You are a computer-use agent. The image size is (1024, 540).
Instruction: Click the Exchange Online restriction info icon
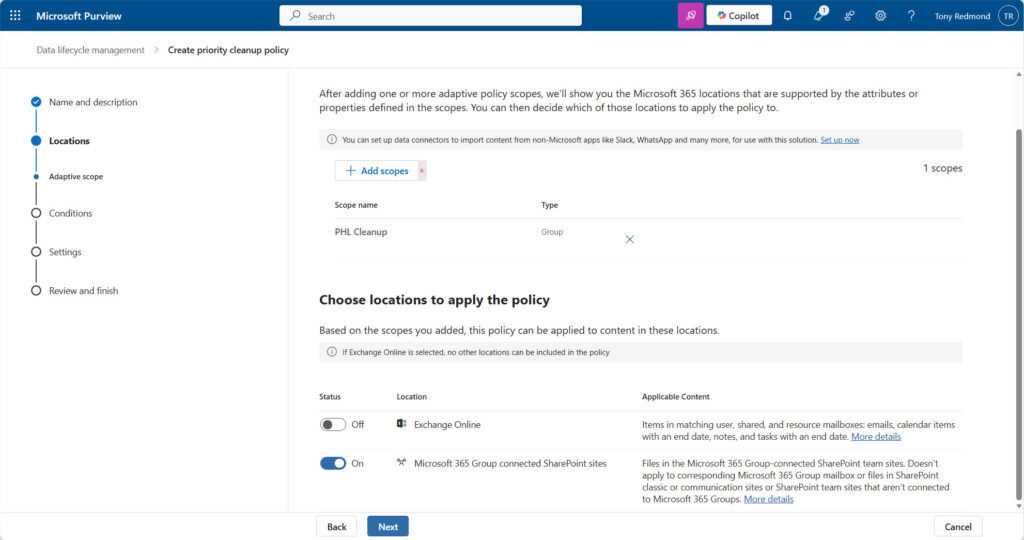[332, 352]
